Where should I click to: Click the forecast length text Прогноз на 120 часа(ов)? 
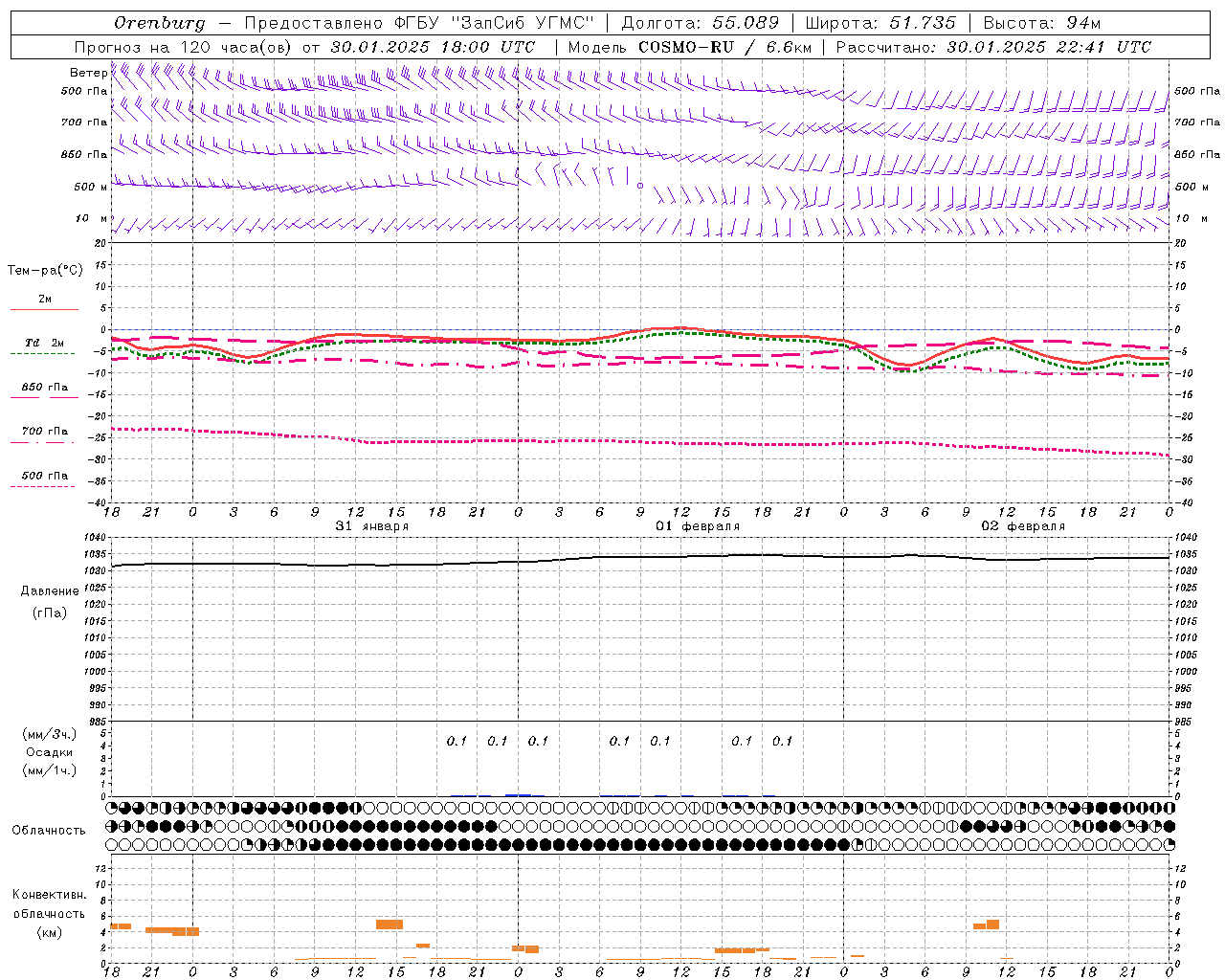pos(185,47)
